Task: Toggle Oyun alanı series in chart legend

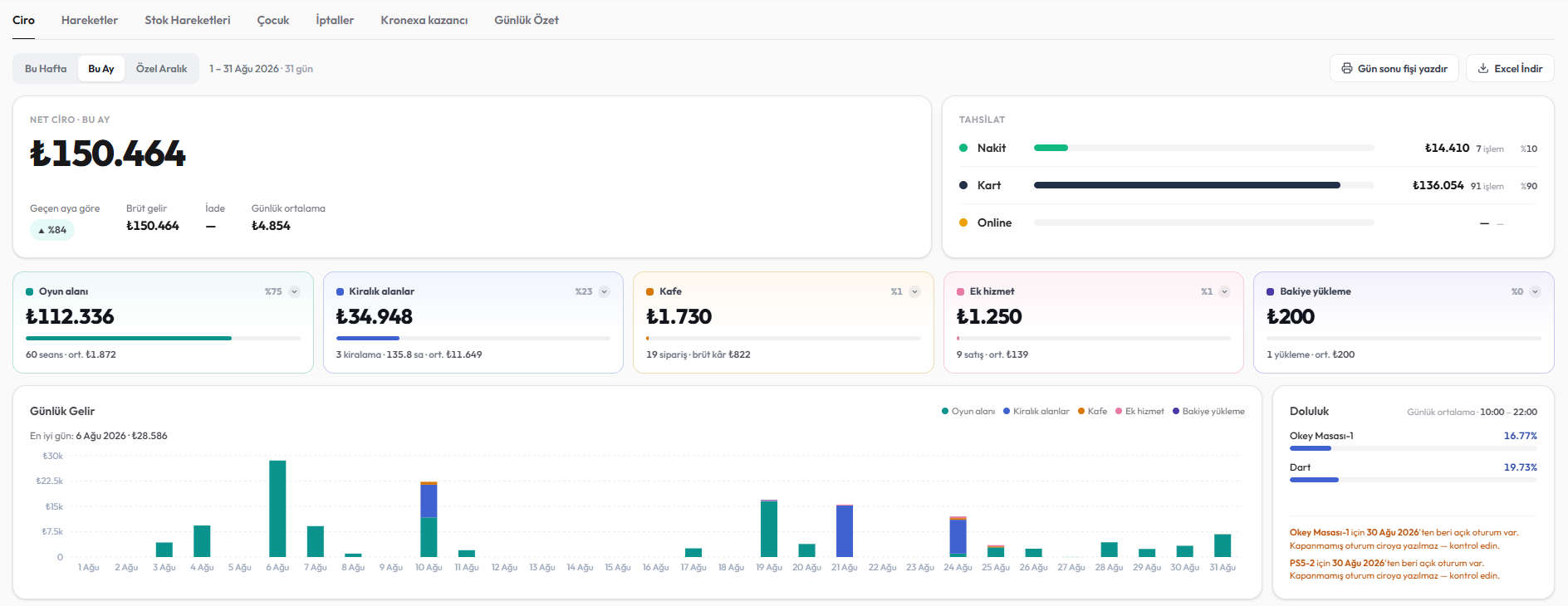Action: (968, 411)
